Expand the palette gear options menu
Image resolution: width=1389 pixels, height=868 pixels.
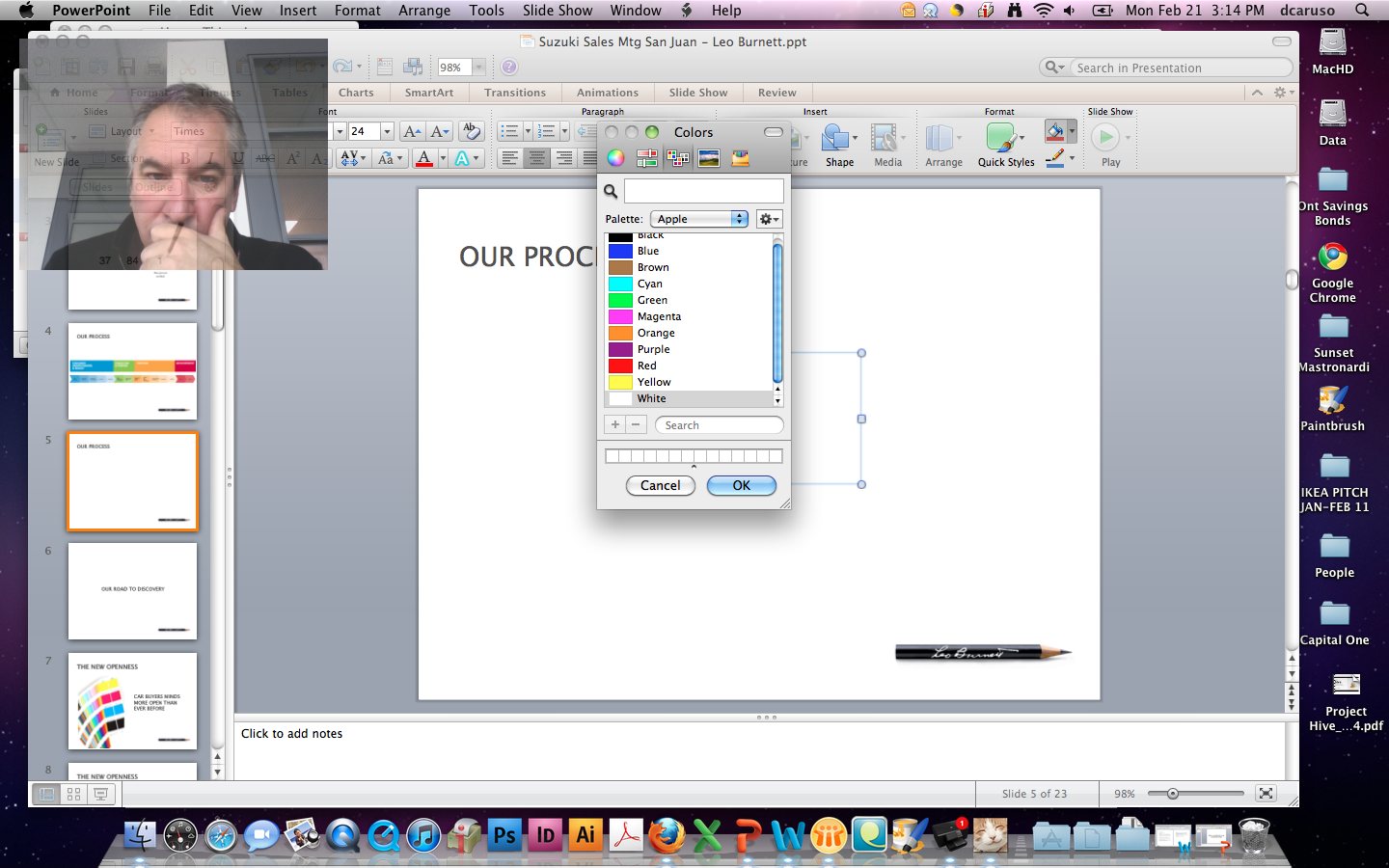769,219
